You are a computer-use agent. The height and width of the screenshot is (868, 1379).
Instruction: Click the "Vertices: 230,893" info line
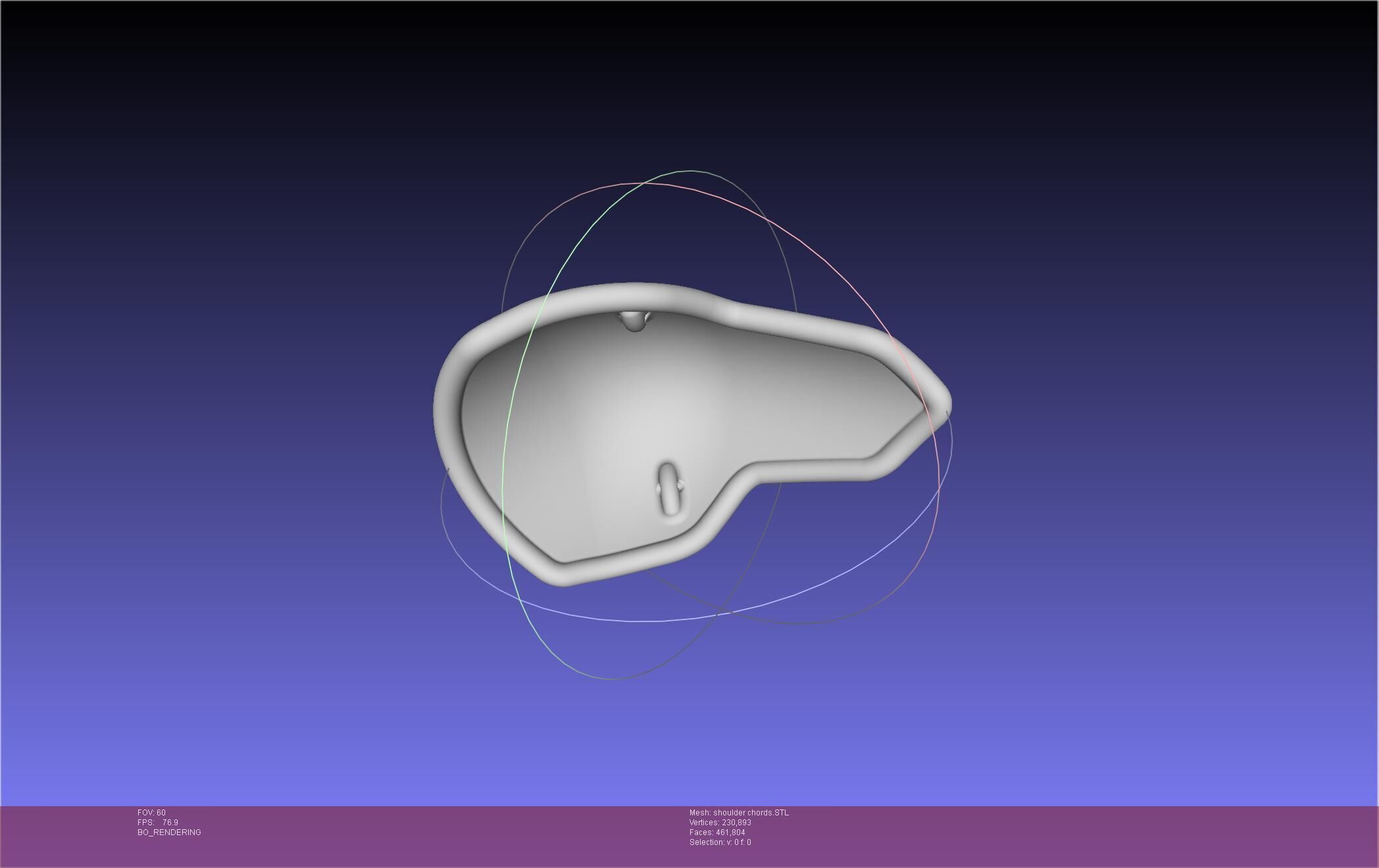720,823
